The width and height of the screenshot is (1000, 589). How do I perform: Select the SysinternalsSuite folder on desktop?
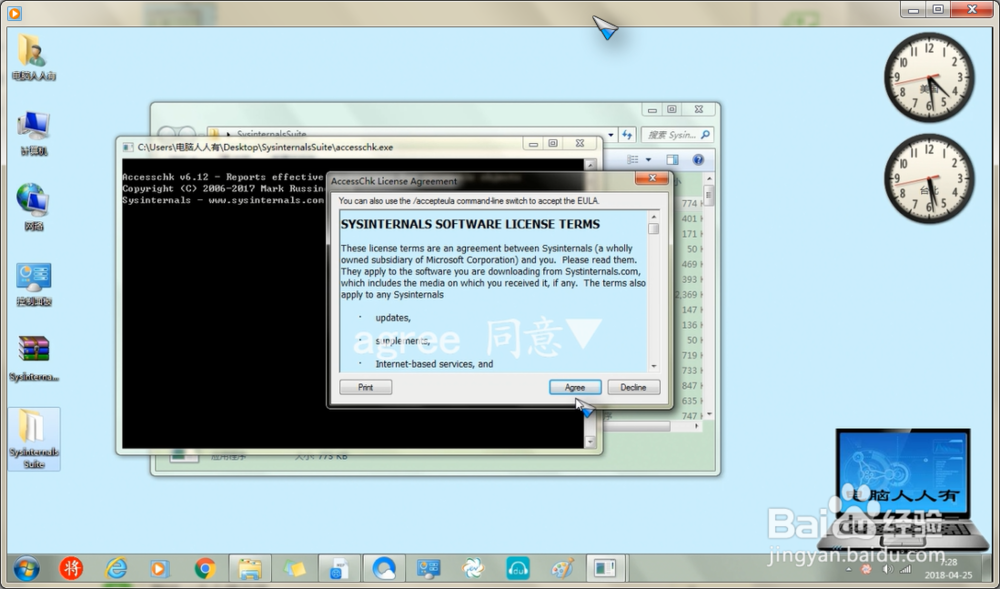[33, 439]
